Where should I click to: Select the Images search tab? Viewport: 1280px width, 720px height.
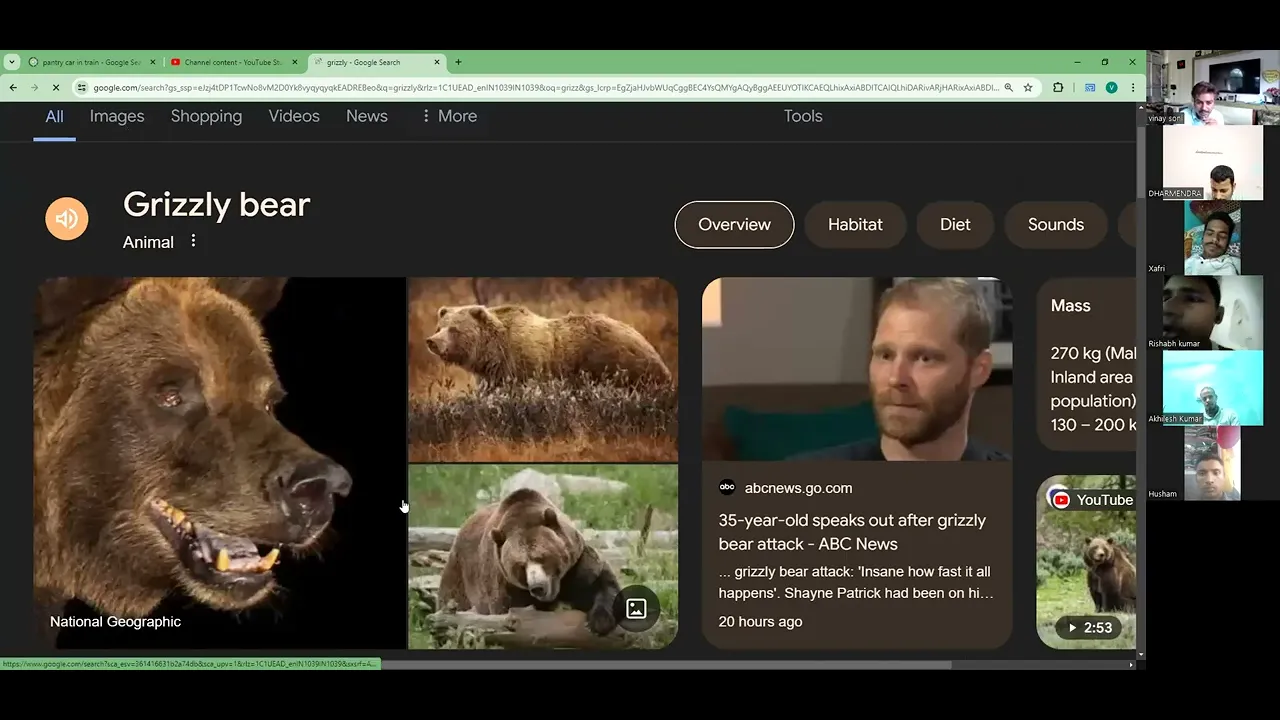[x=117, y=116]
